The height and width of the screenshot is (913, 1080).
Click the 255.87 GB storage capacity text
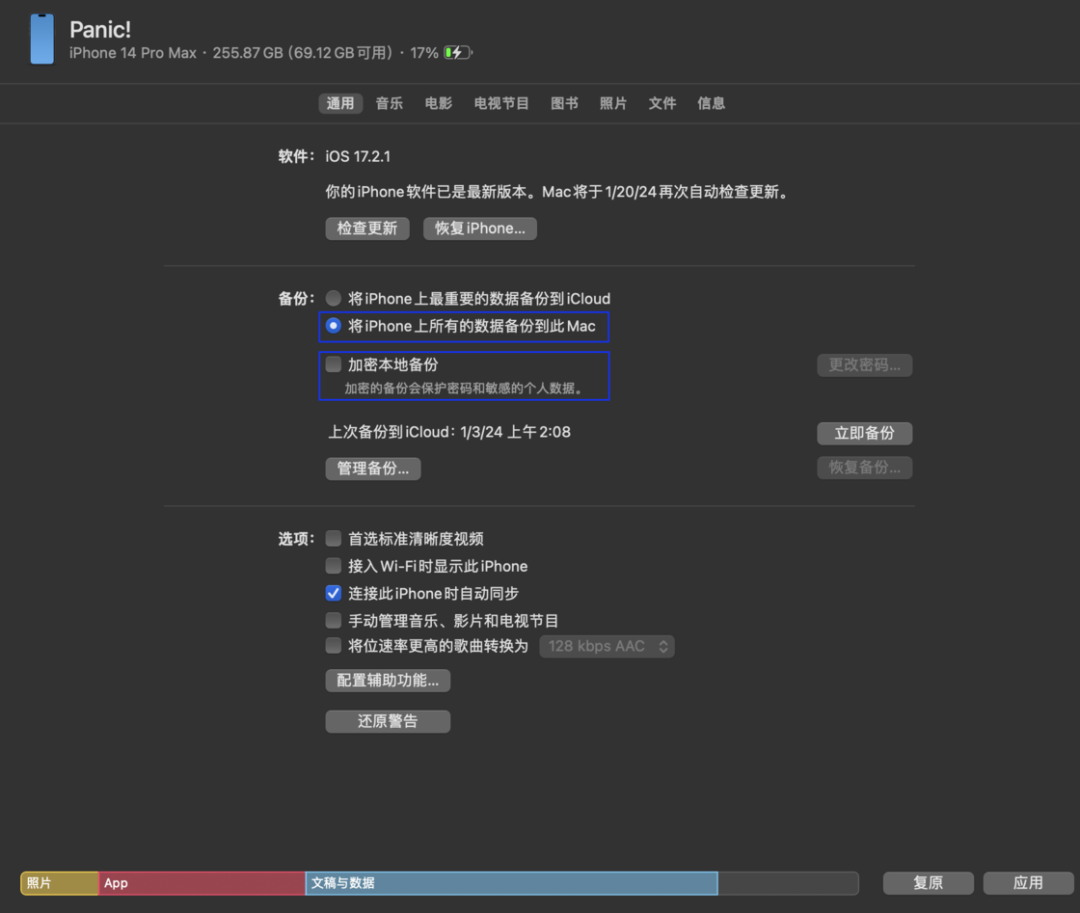click(x=248, y=53)
